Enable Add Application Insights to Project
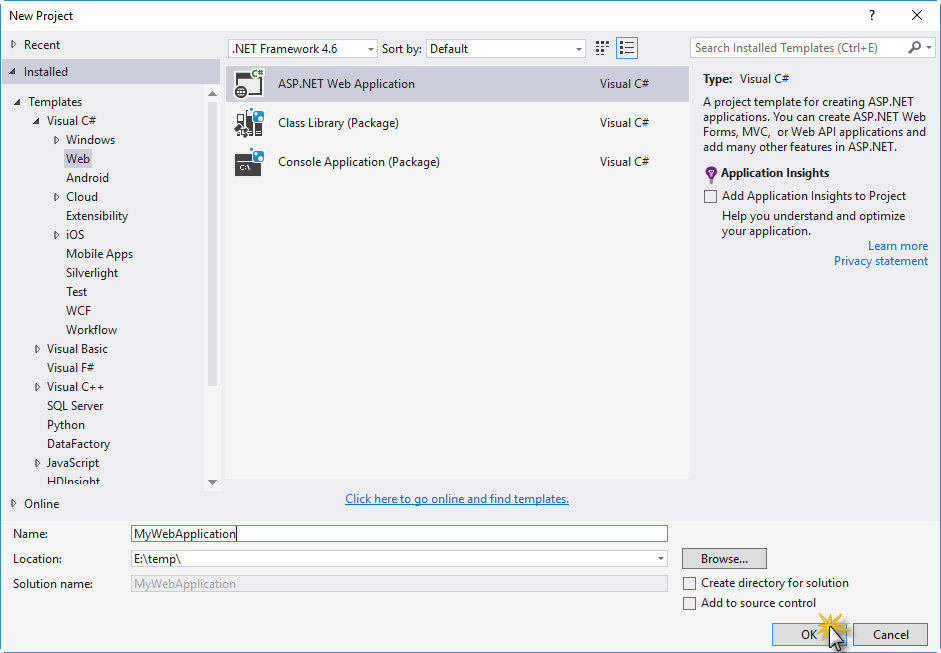The image size is (941, 653). pyautogui.click(x=711, y=197)
